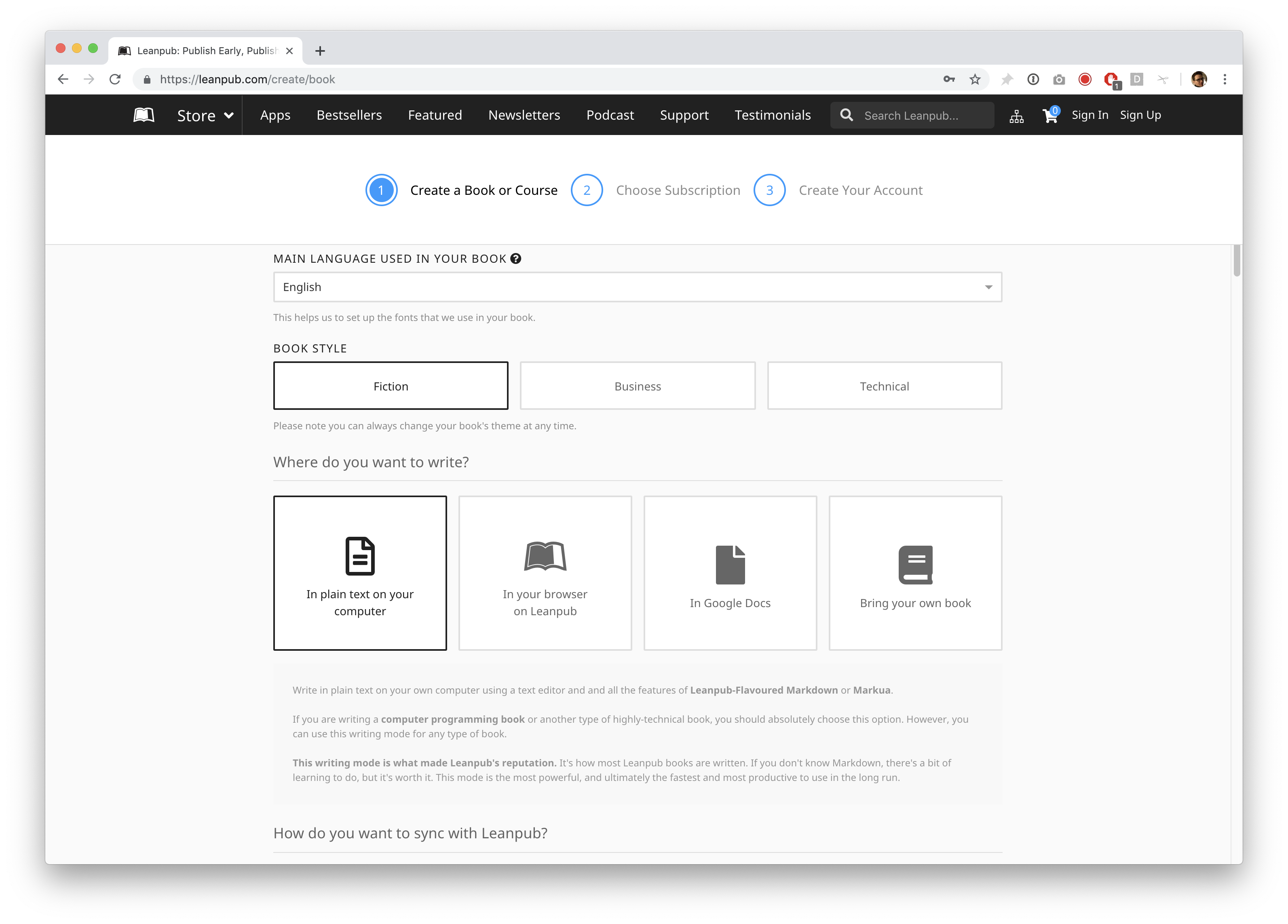Click the Leanpub book logo icon
This screenshot has width=1288, height=924.
click(x=144, y=115)
